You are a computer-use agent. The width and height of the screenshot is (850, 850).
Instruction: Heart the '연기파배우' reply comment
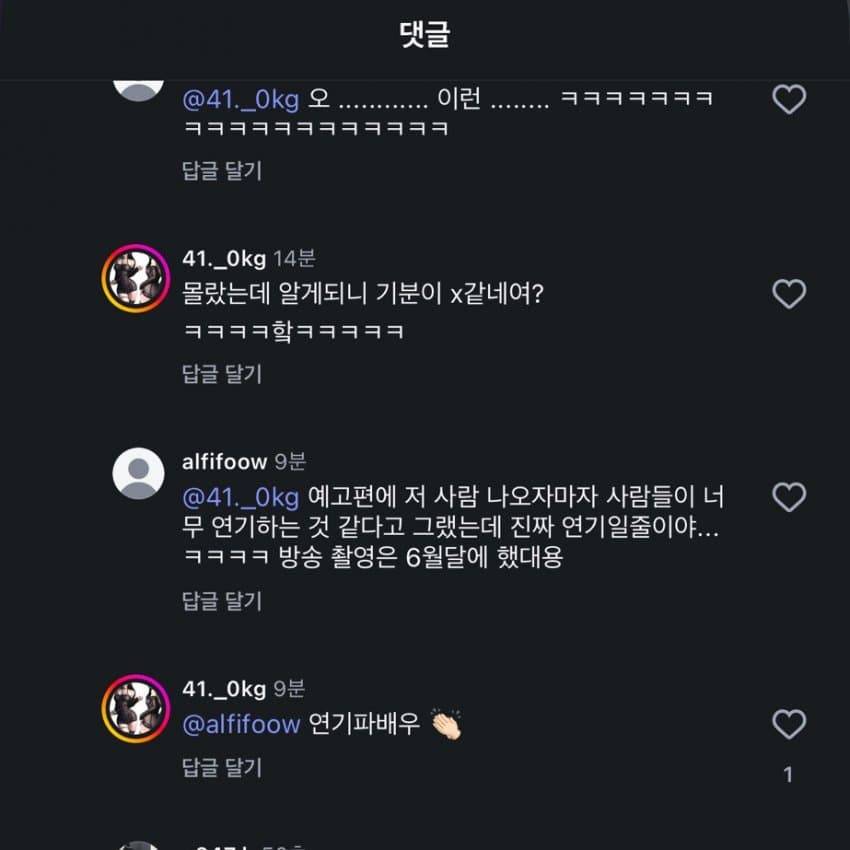pos(789,724)
